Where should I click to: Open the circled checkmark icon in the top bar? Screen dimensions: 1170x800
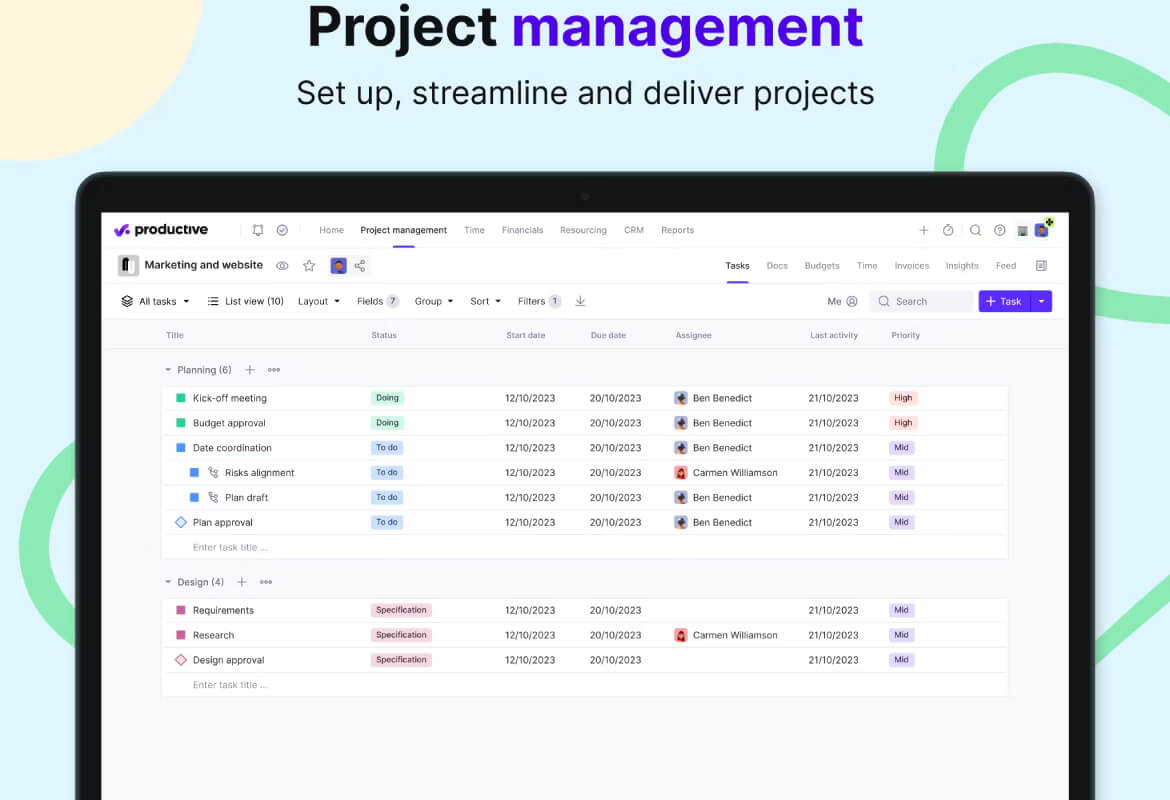pyautogui.click(x=282, y=230)
